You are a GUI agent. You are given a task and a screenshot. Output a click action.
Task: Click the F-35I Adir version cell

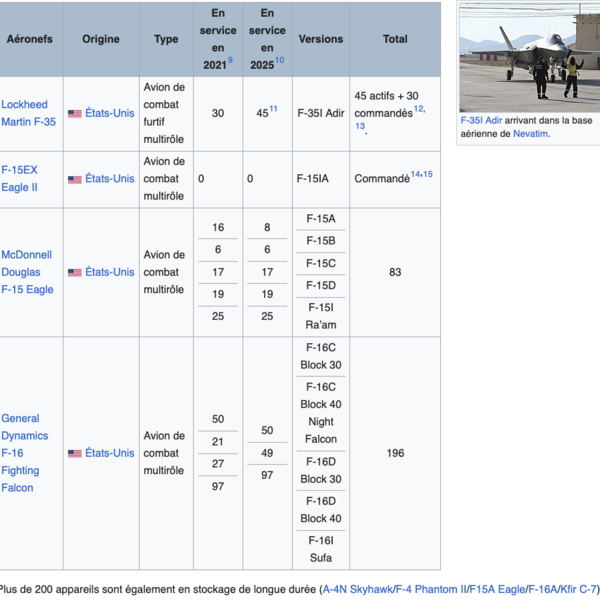321,113
